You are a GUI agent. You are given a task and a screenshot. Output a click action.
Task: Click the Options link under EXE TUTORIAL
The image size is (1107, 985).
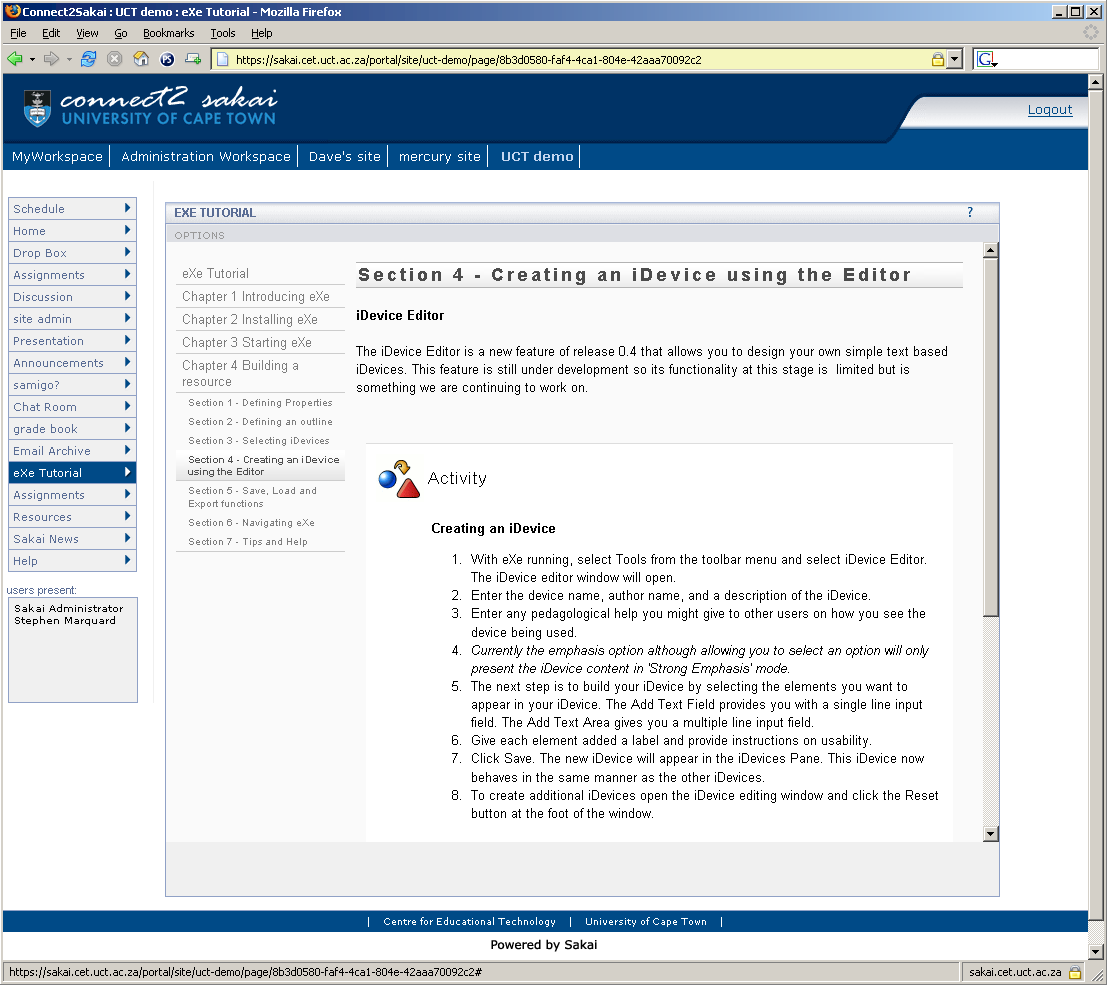click(x=199, y=235)
